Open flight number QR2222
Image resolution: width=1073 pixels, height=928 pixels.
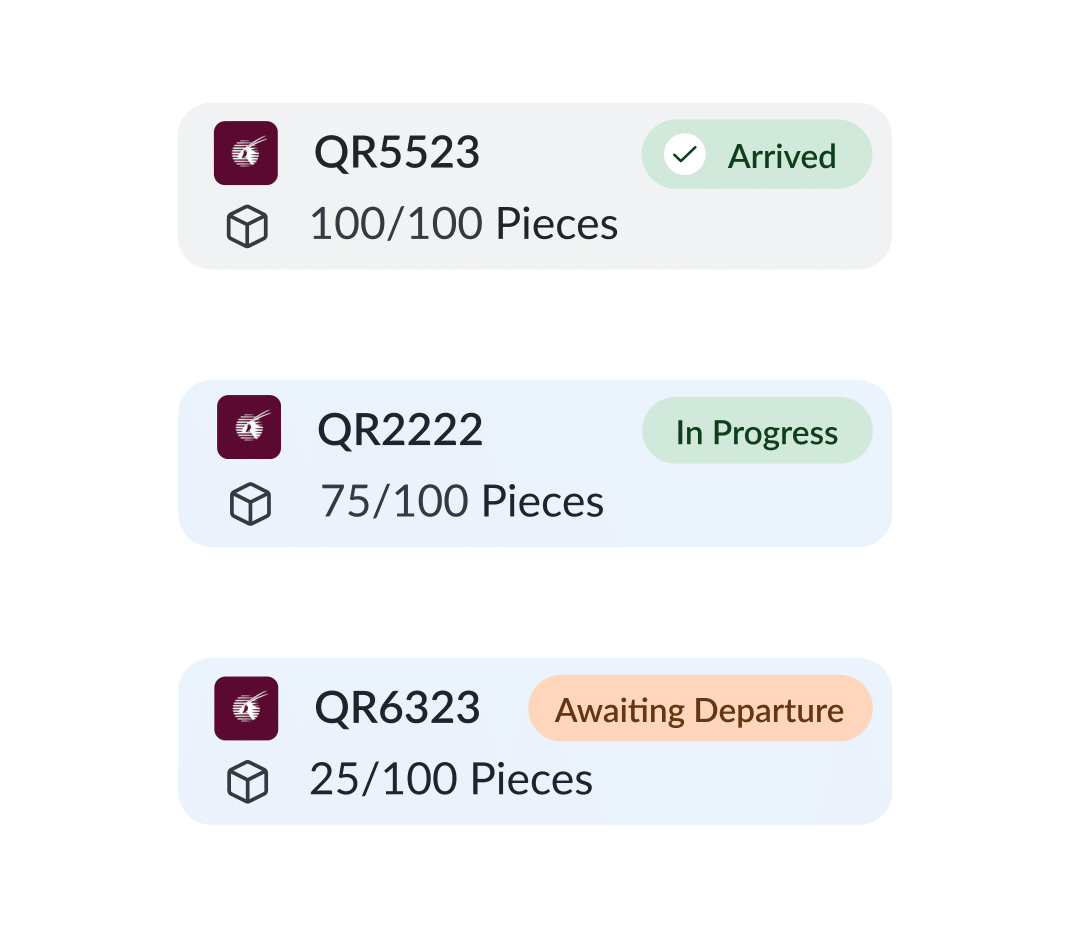tap(400, 430)
